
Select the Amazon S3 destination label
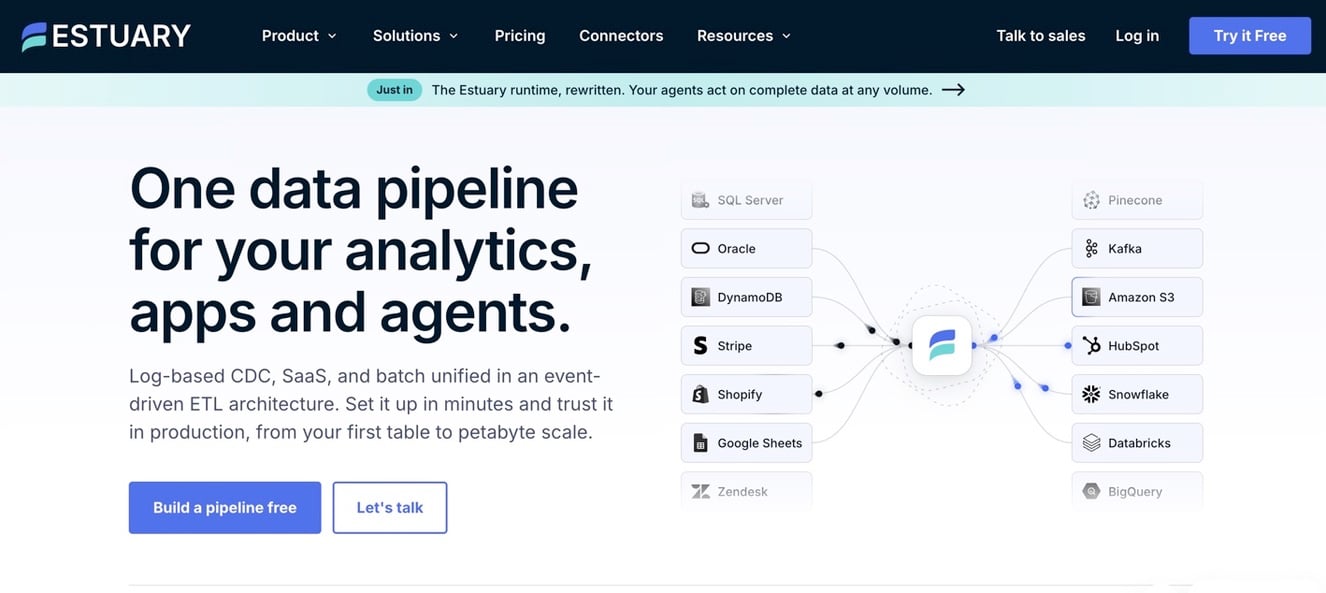tap(1141, 297)
